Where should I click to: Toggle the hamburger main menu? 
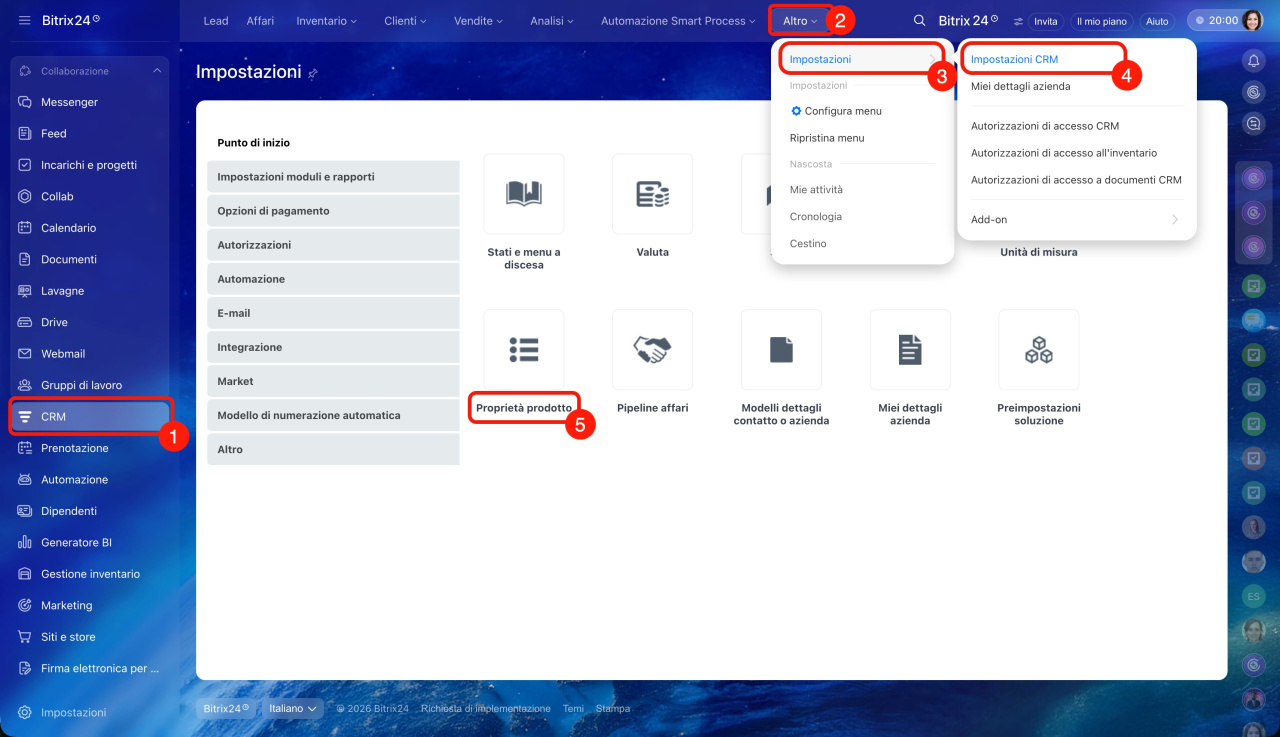click(x=24, y=21)
